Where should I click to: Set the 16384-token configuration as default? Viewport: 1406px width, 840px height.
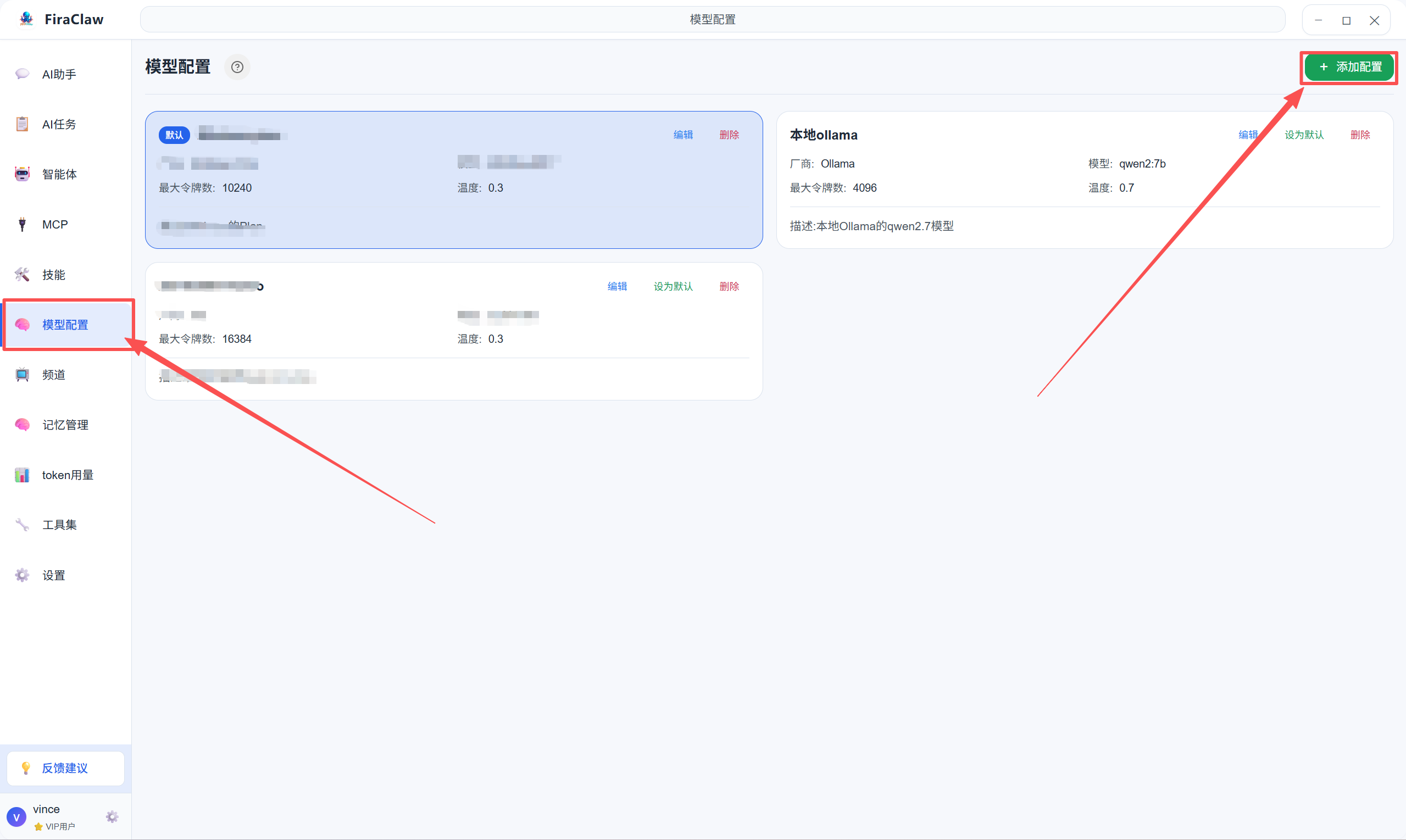click(x=673, y=286)
